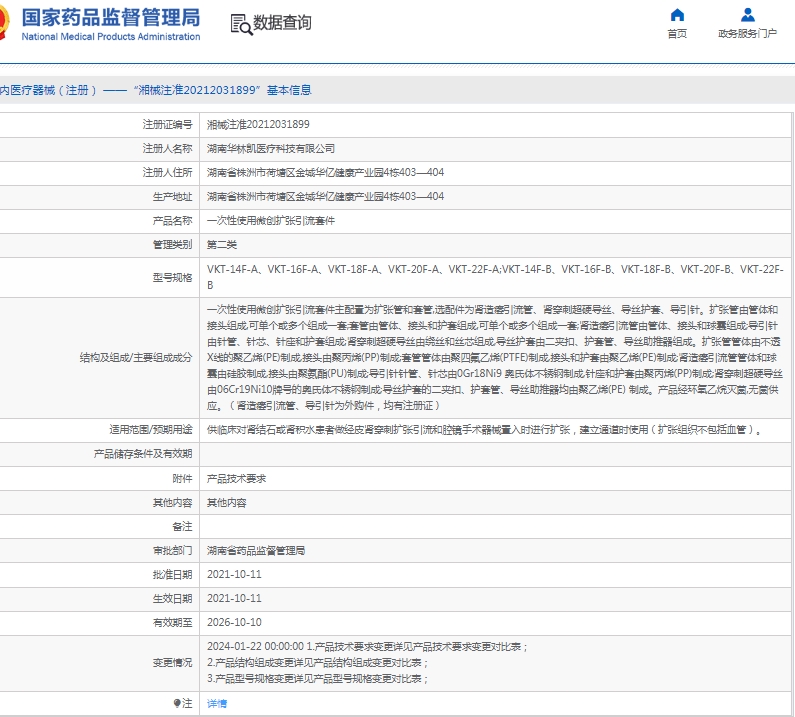This screenshot has width=795, height=717.
Task: Click the 2024-01-22 change record line
Action: click(367, 647)
